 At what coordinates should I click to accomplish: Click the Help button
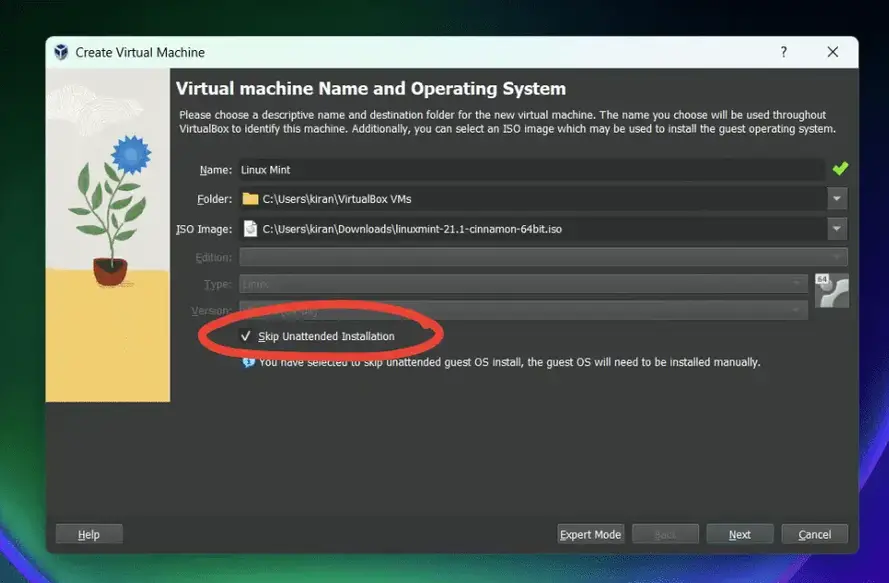point(89,534)
